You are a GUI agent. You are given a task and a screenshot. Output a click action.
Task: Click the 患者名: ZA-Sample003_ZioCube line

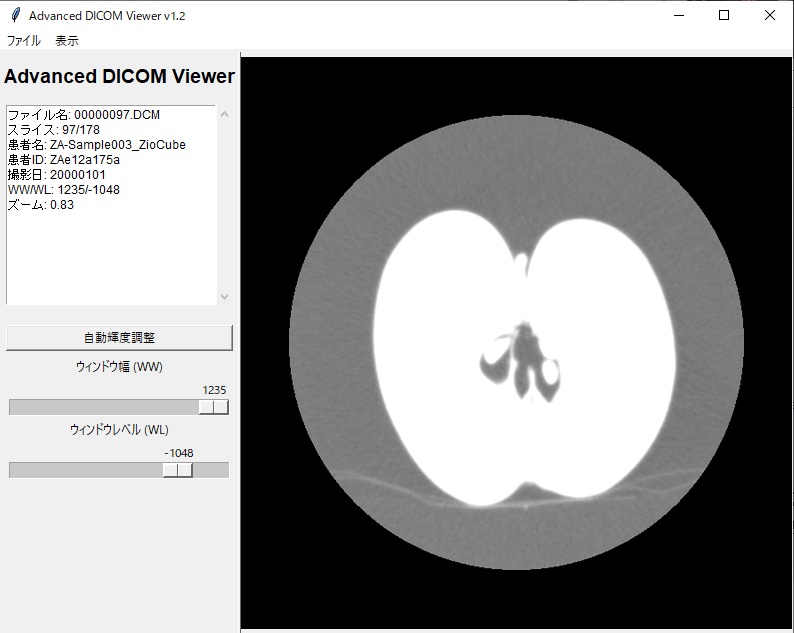97,145
